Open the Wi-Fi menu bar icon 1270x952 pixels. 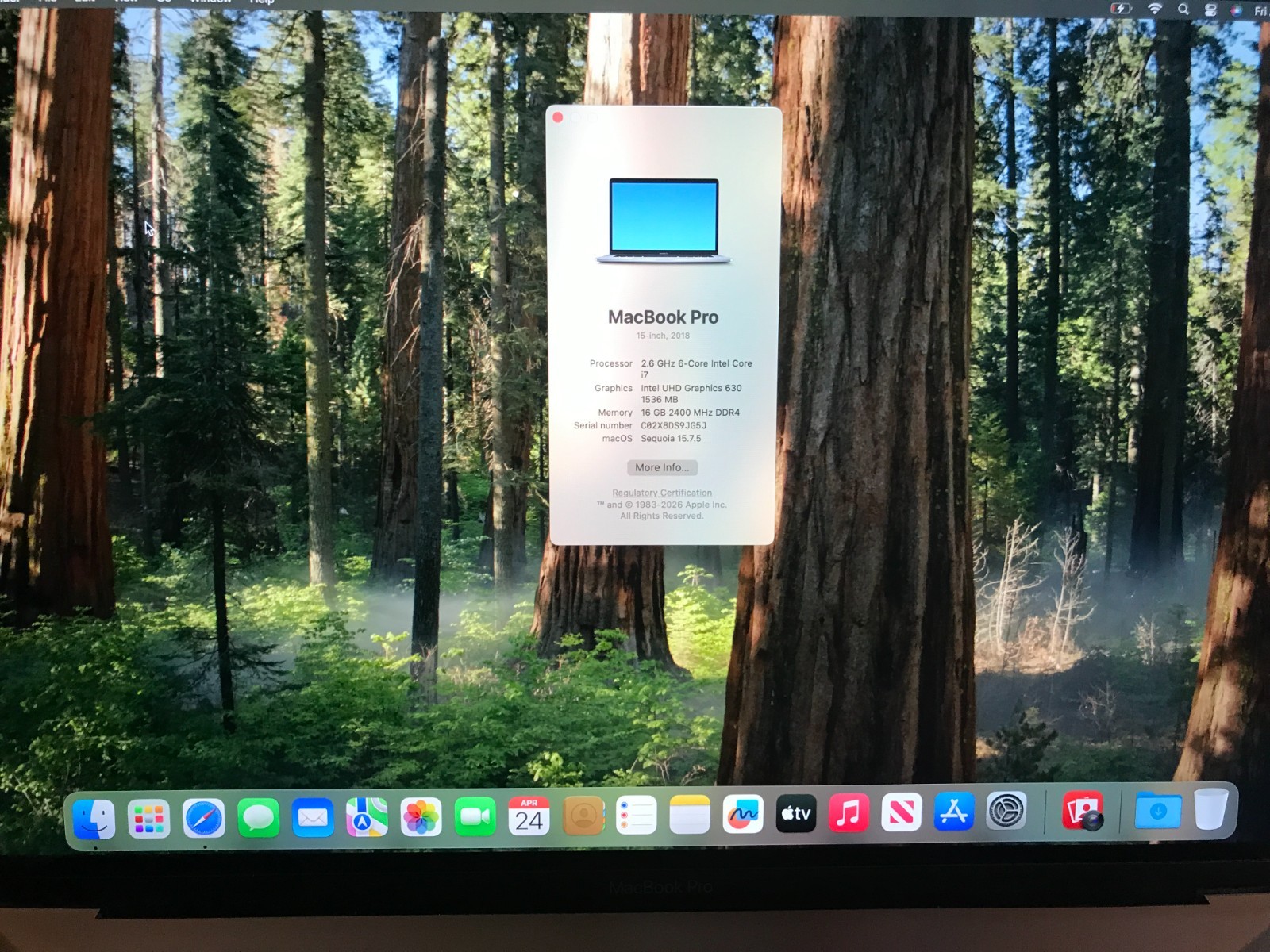tap(1155, 9)
